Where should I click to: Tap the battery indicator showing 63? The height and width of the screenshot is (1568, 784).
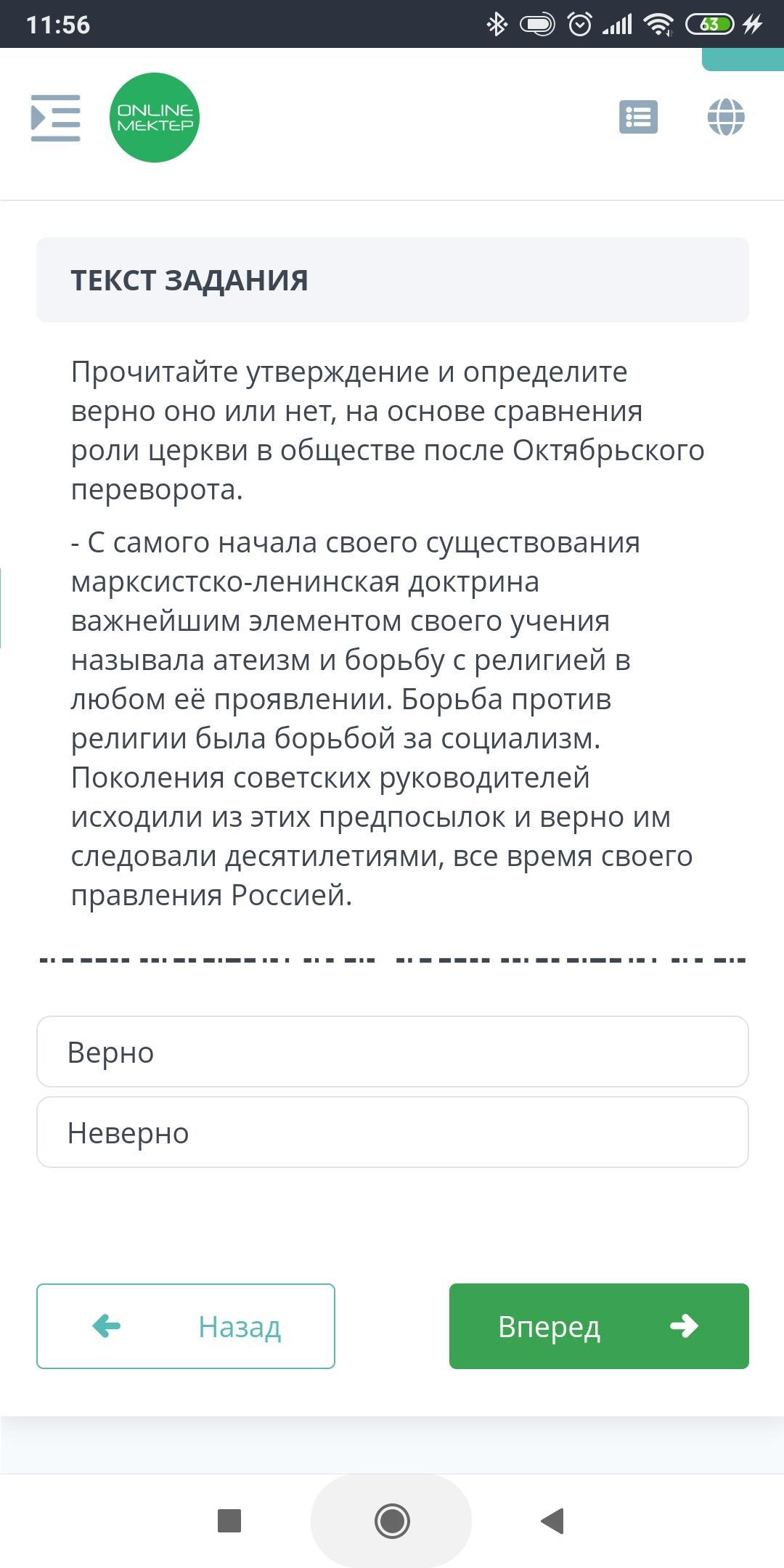point(709,25)
